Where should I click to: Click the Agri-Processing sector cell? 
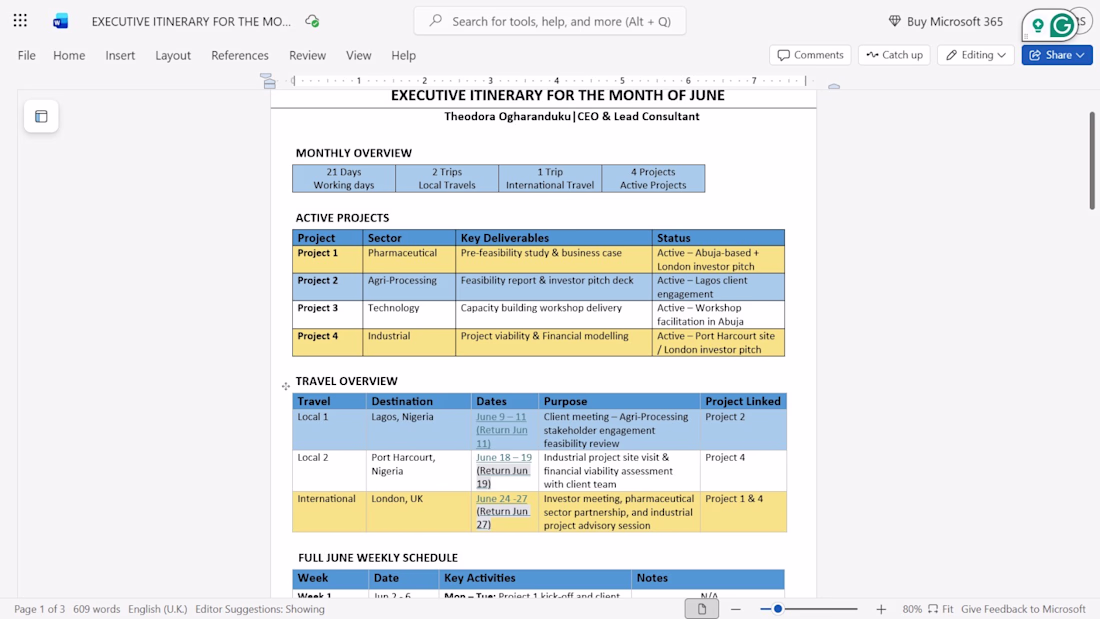coord(409,286)
